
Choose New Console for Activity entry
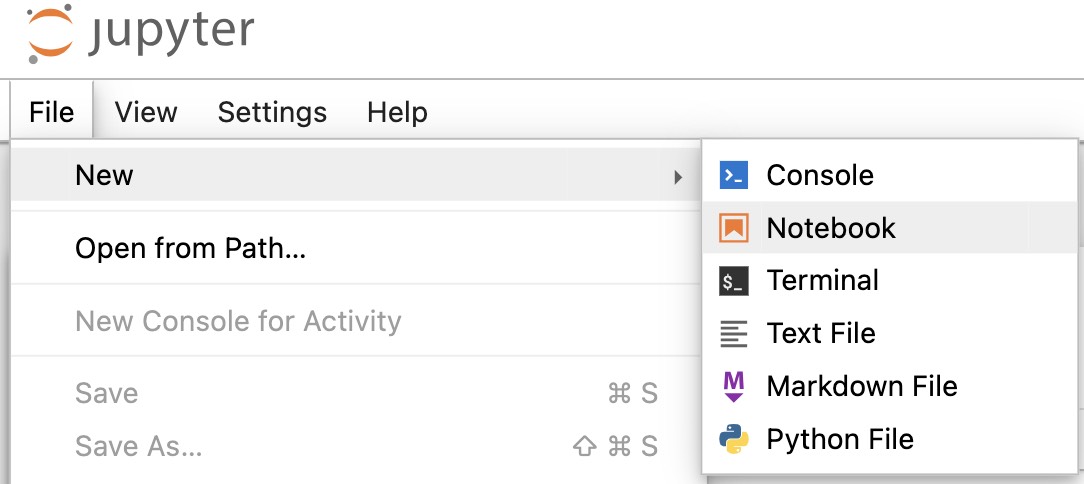tap(356, 321)
